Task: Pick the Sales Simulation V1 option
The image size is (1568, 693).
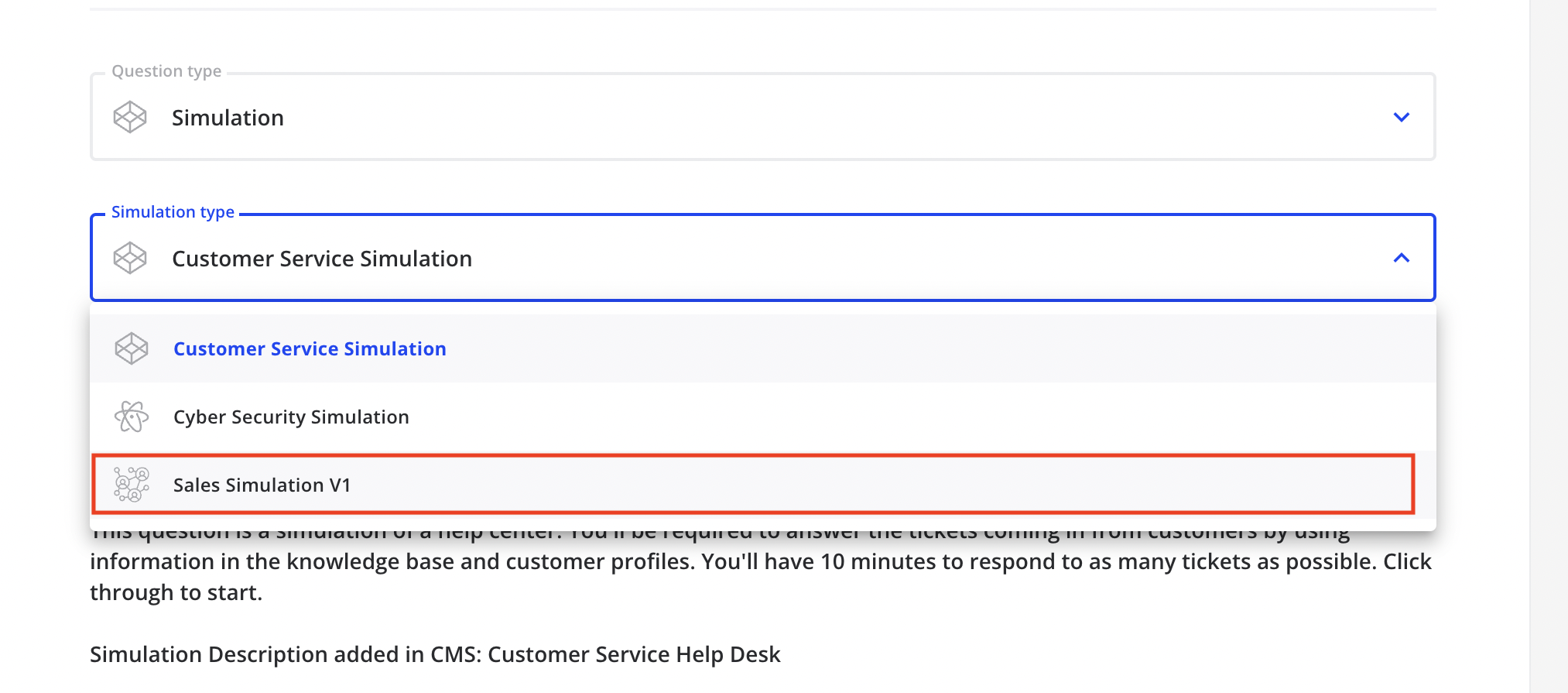Action: click(x=762, y=485)
